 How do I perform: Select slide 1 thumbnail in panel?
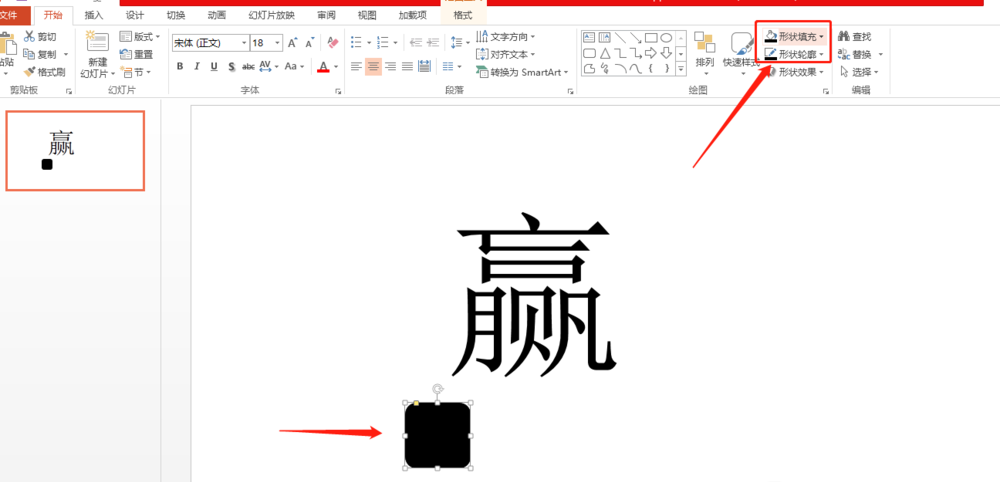point(75,150)
